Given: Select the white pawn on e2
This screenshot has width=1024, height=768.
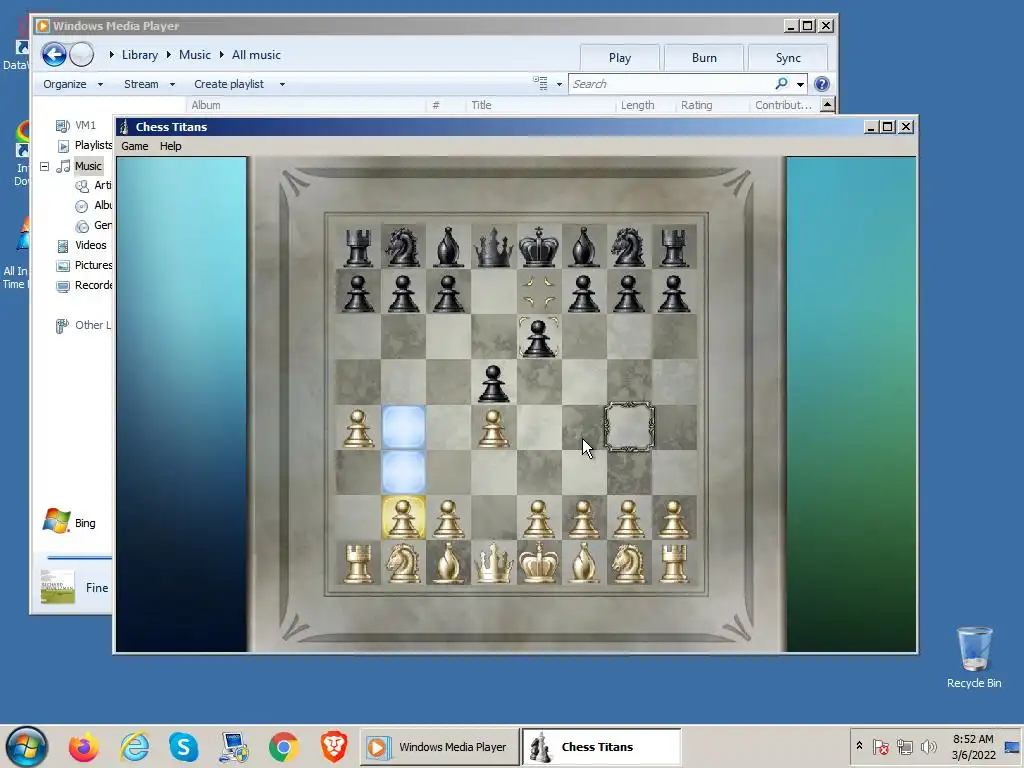Looking at the screenshot, I should tap(539, 519).
